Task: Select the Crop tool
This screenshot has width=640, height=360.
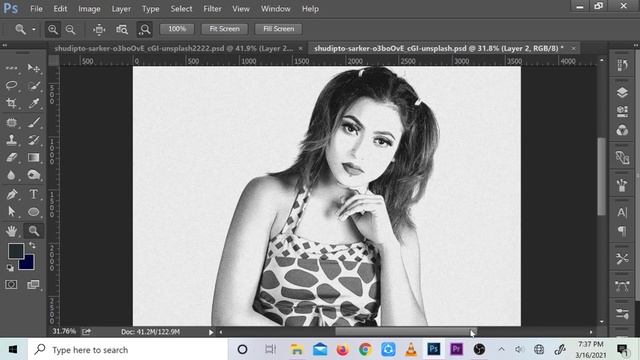Action: (x=11, y=103)
